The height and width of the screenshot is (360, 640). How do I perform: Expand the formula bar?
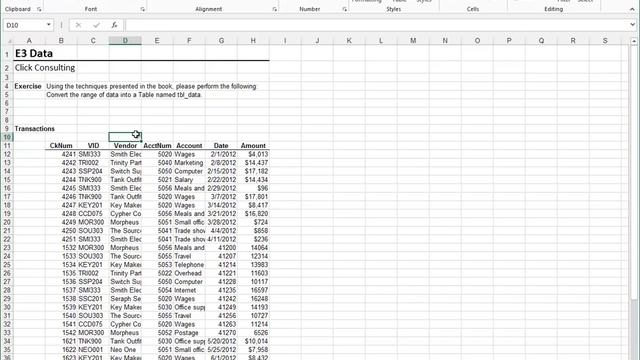[x=632, y=25]
